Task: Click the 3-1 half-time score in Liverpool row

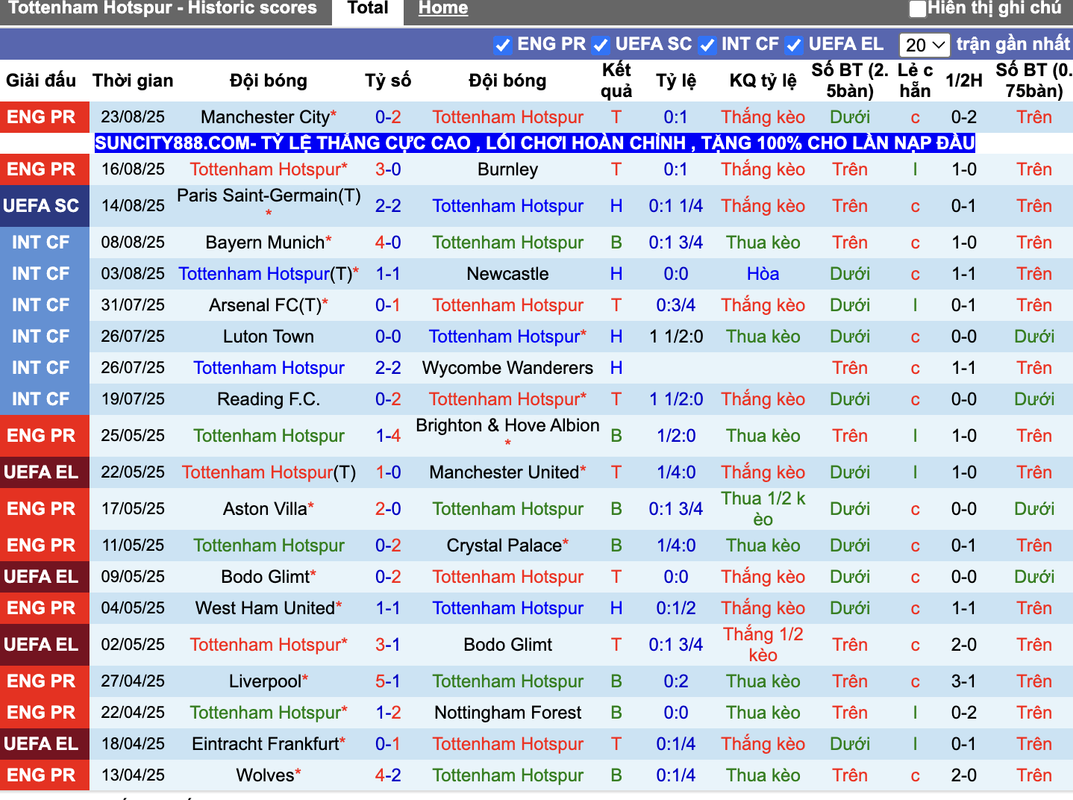Action: (964, 682)
